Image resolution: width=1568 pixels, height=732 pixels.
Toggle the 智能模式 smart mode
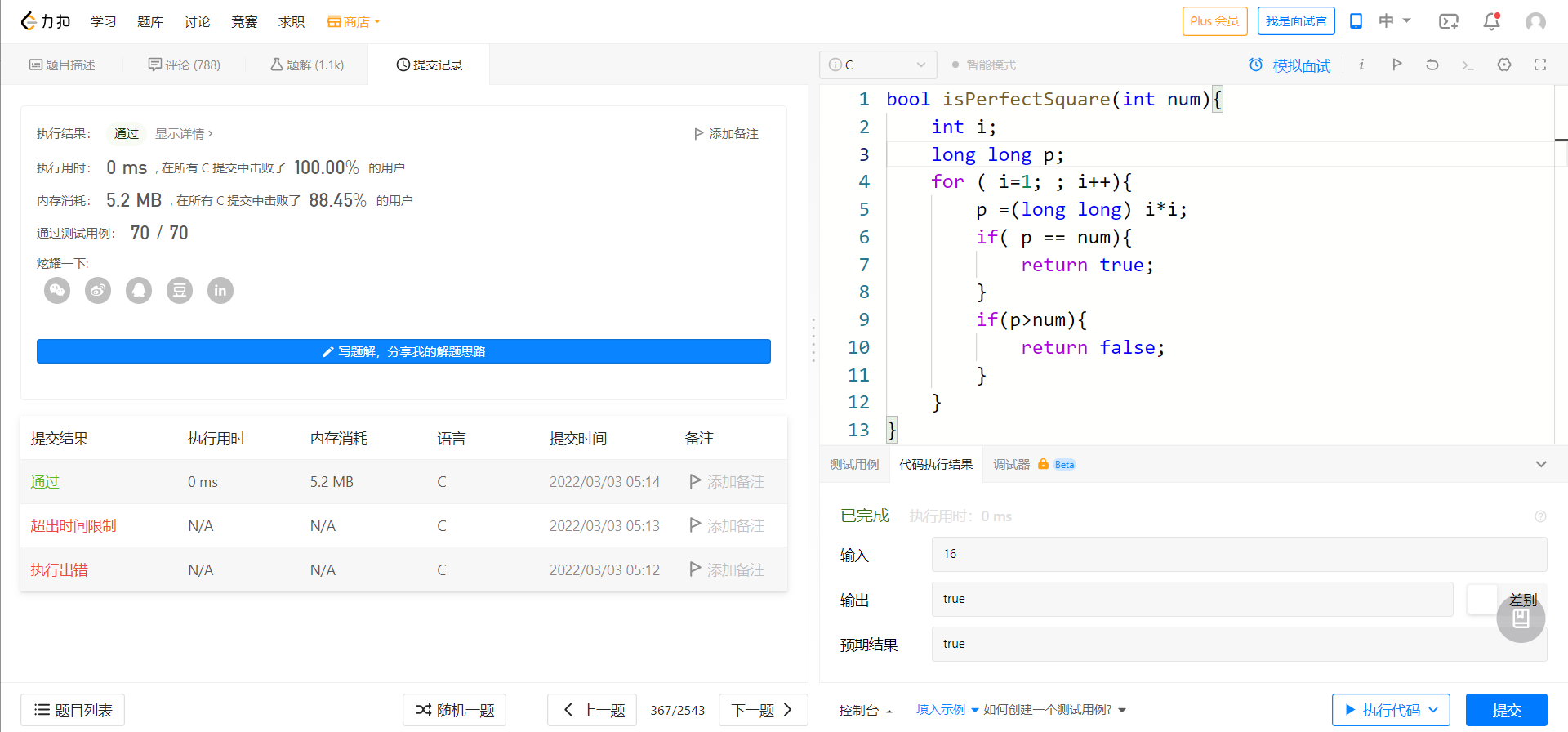(x=983, y=65)
